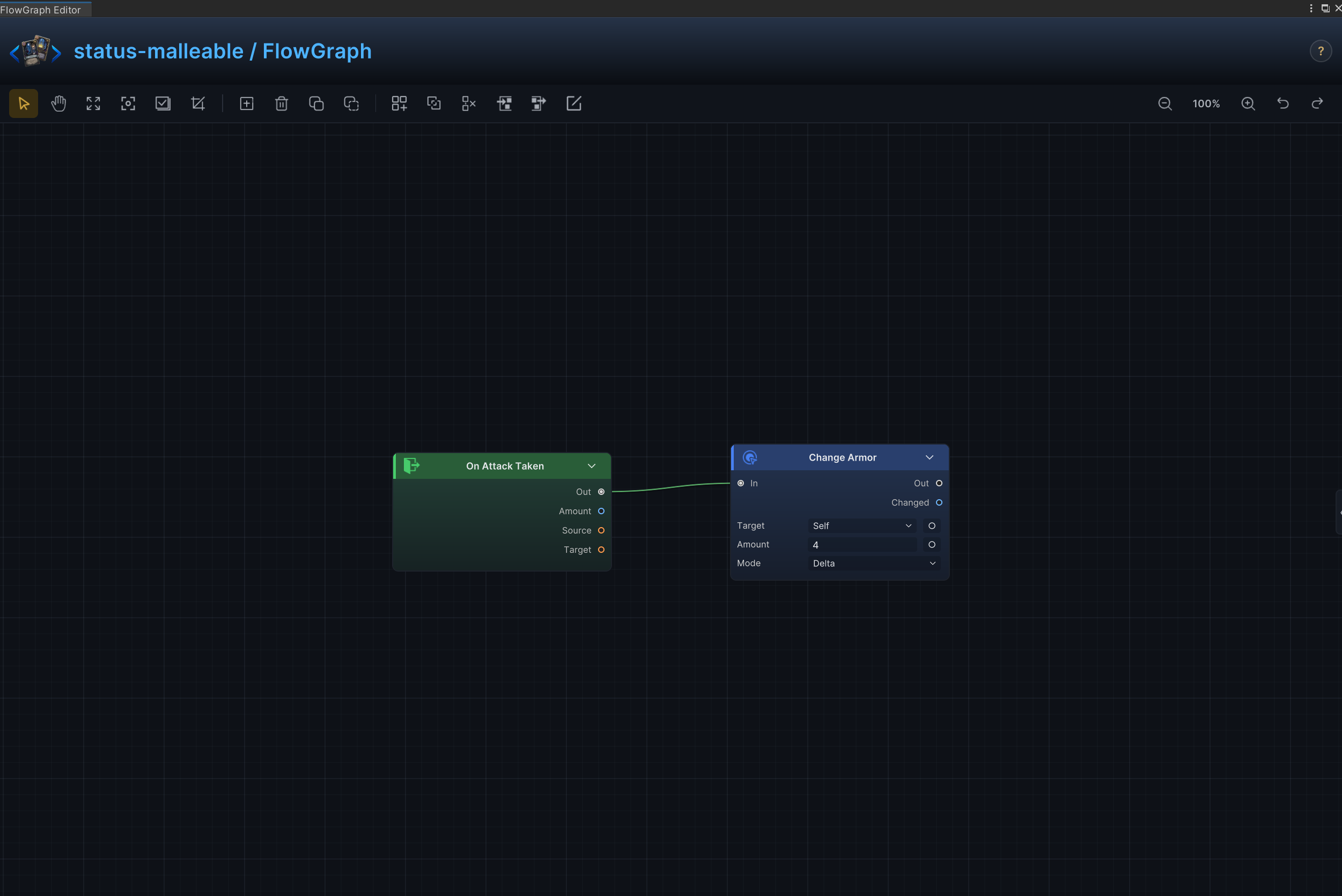Open the Target Self dropdown
1342x896 pixels.
click(862, 525)
